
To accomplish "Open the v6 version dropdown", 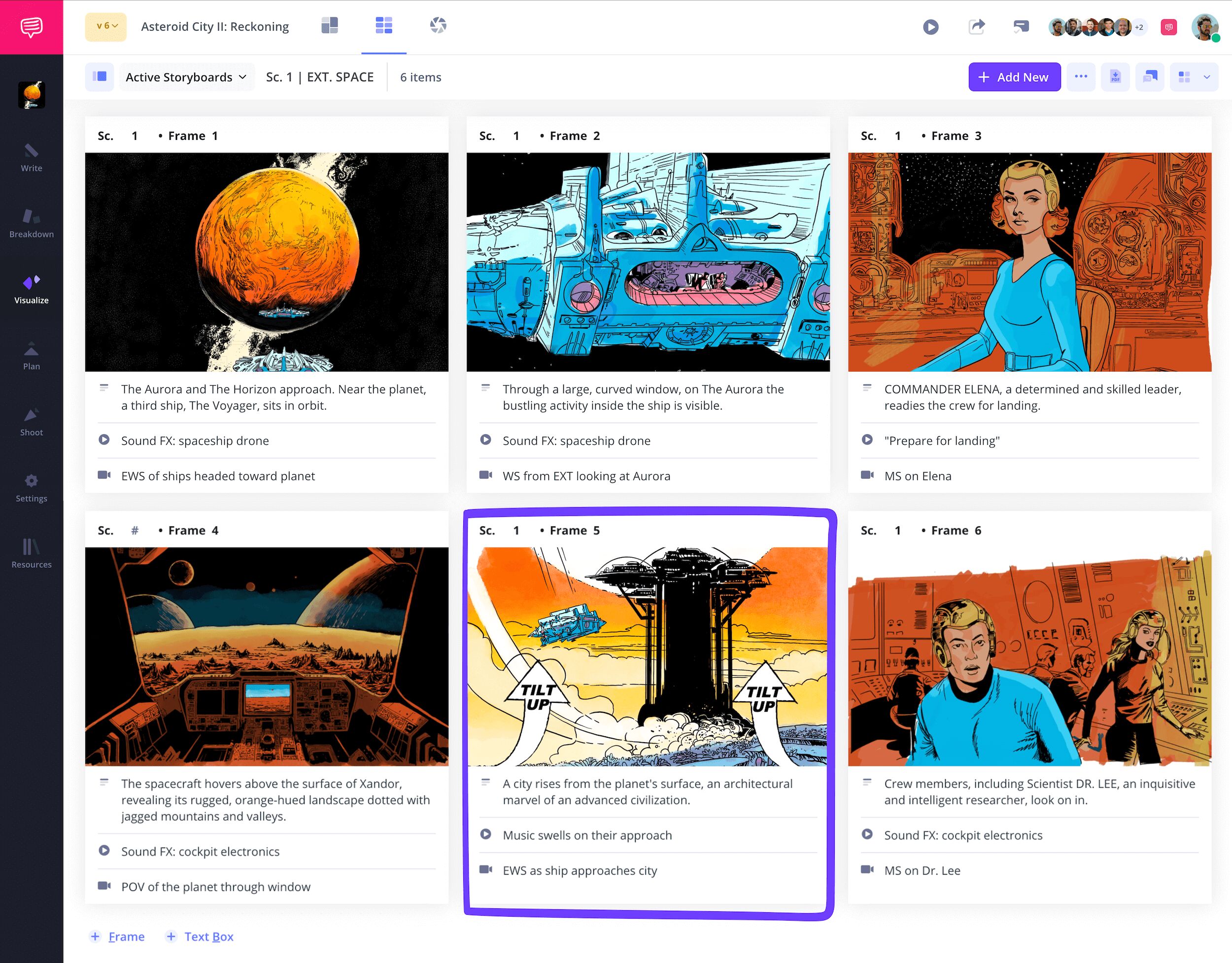I will pyautogui.click(x=106, y=26).
